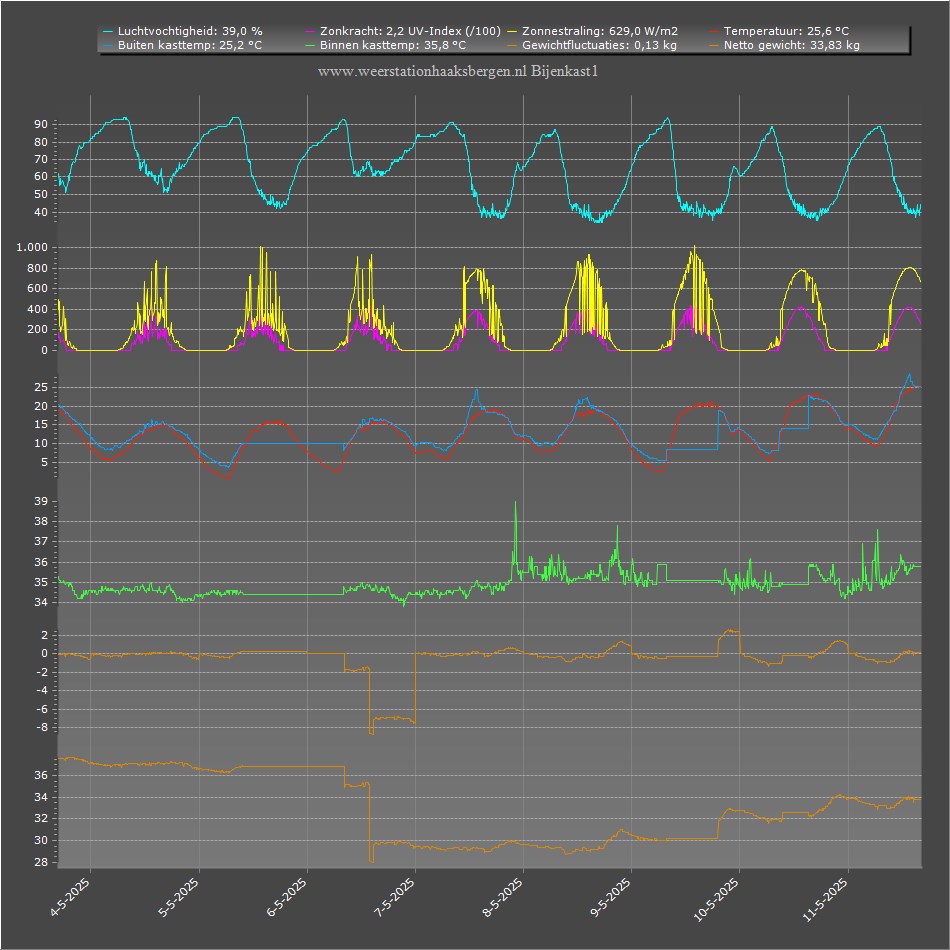Viewport: 950px width, 950px height.
Task: Click the weerstationhaaksbergen.nl Bijenkast1 title
Action: 458,71
